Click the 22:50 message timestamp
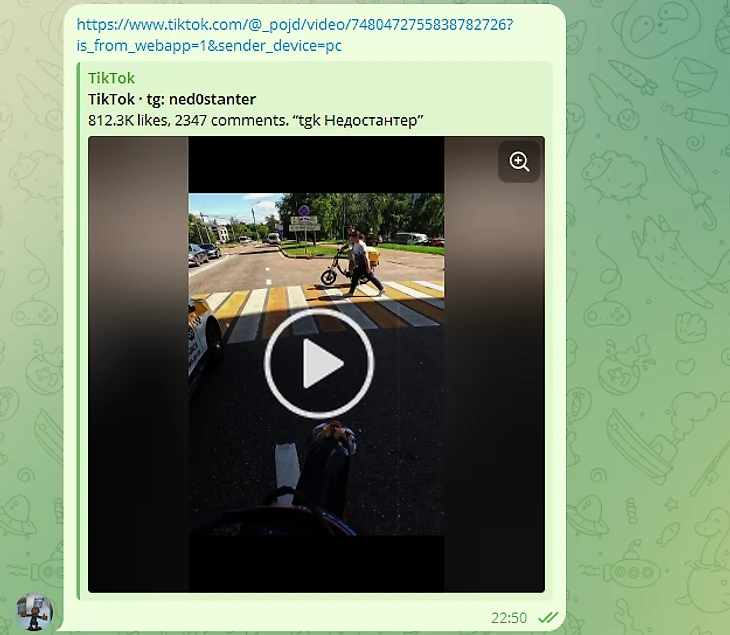The height and width of the screenshot is (635, 730). (x=509, y=618)
